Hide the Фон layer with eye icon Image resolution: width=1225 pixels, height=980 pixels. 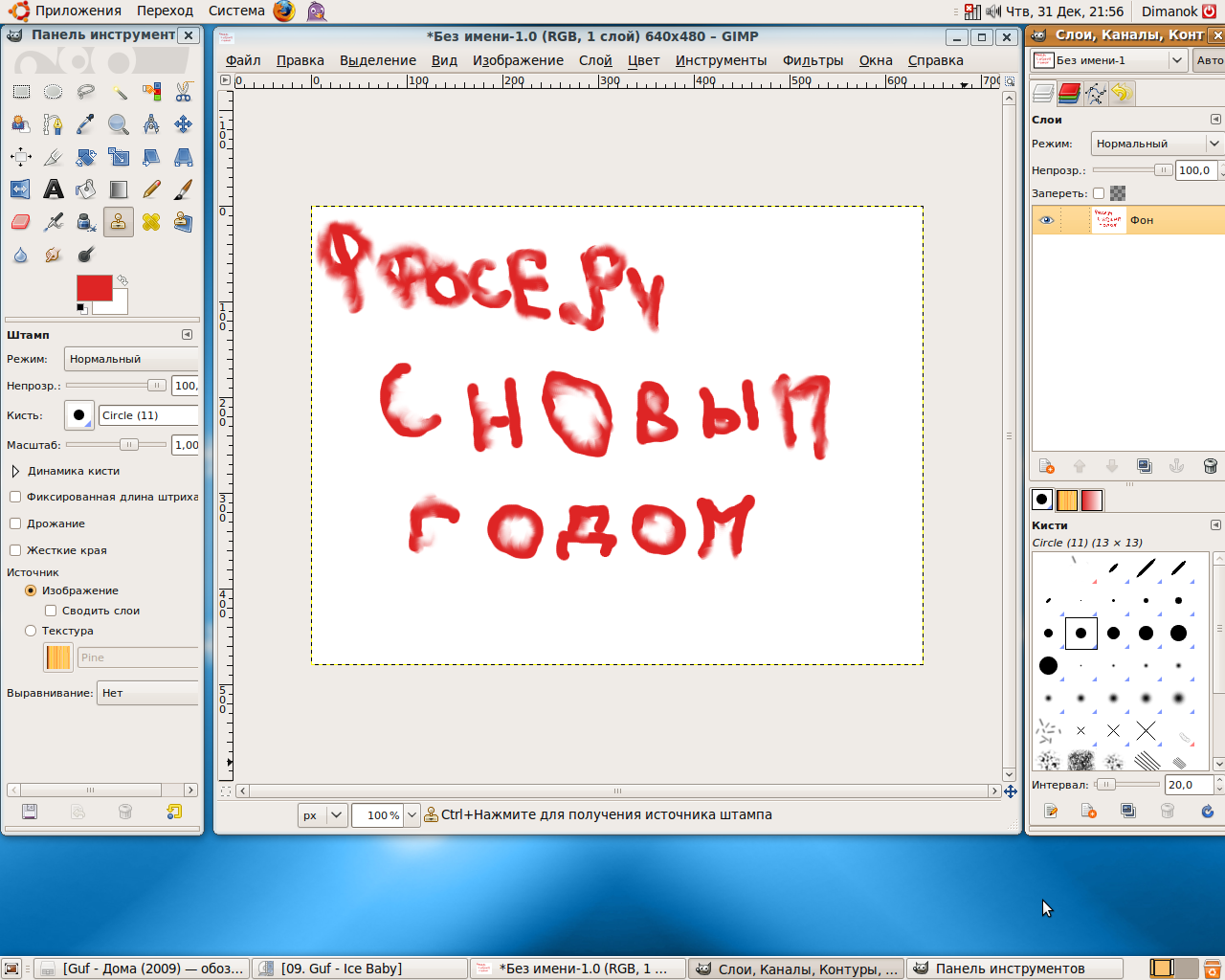1046,220
